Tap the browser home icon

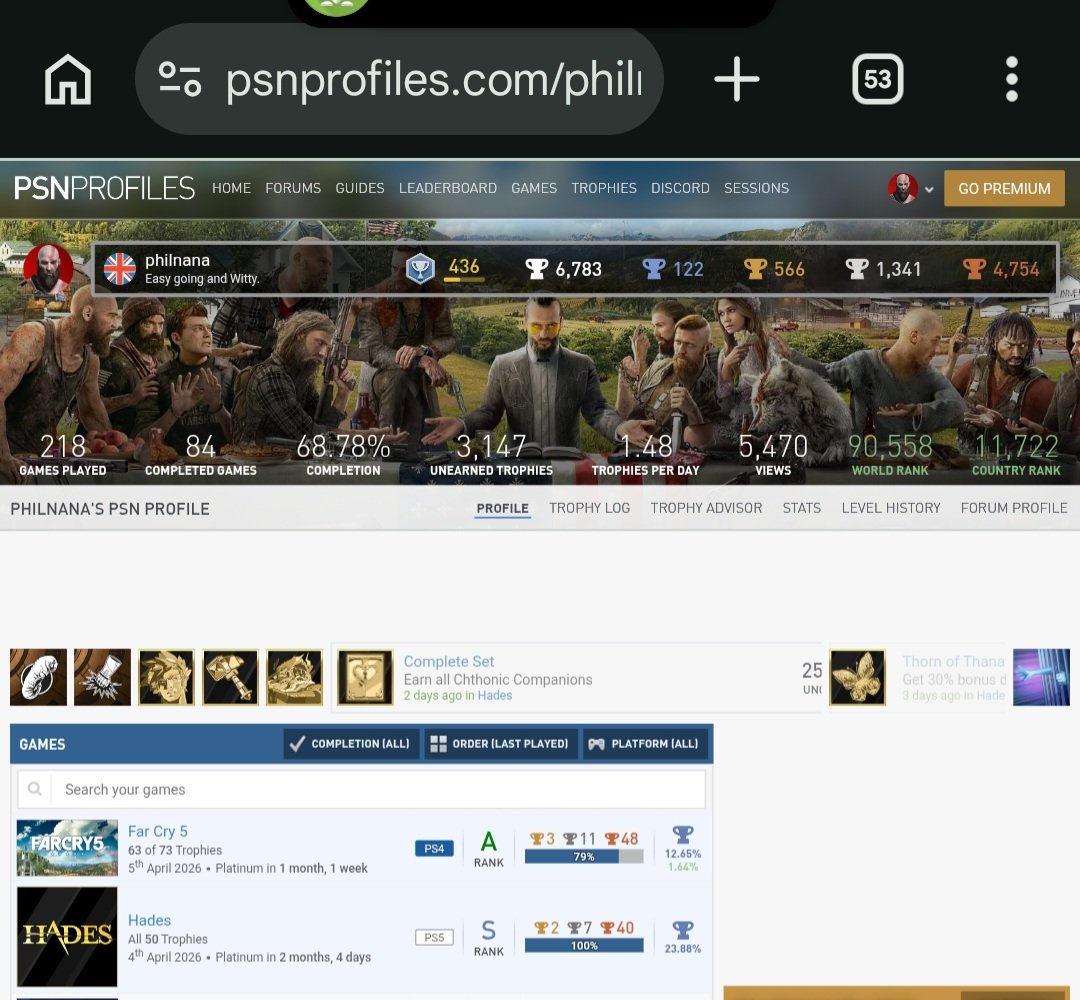(x=68, y=79)
